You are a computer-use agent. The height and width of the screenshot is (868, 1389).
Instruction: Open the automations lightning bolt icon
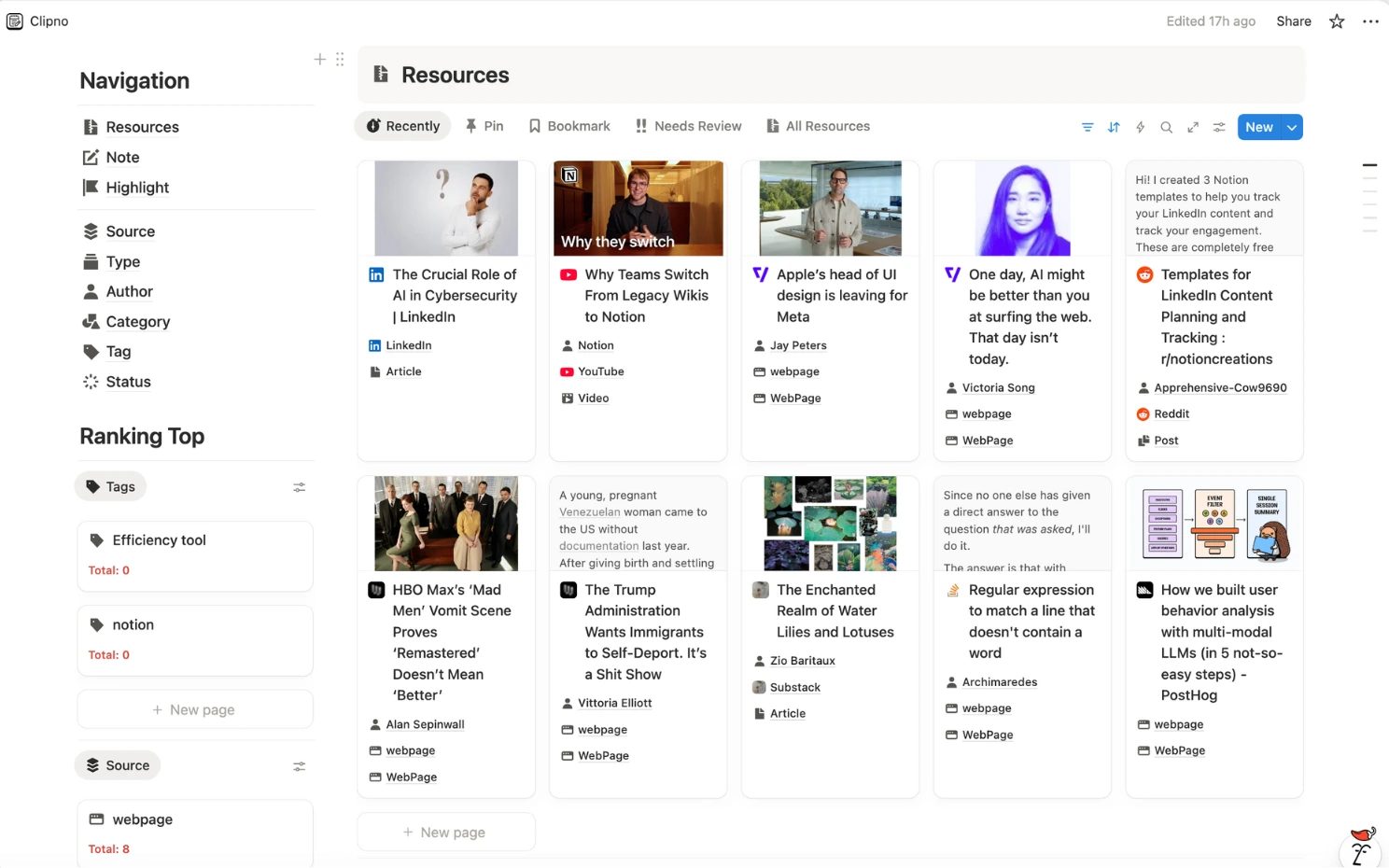[1140, 127]
